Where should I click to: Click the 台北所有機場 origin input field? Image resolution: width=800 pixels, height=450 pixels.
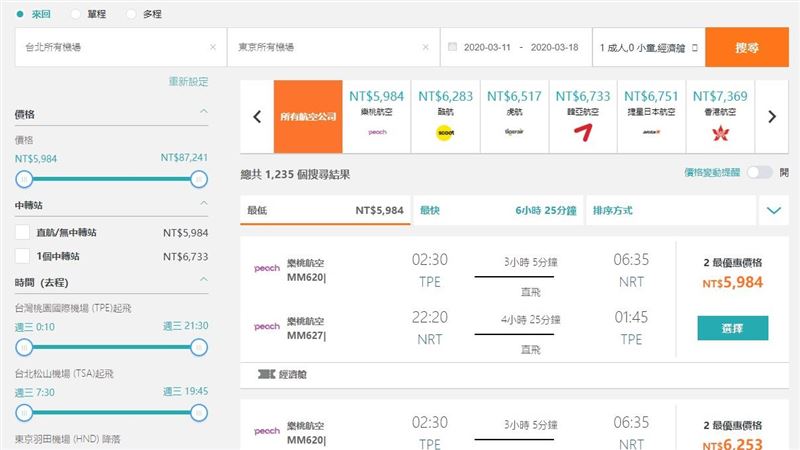(x=121, y=47)
